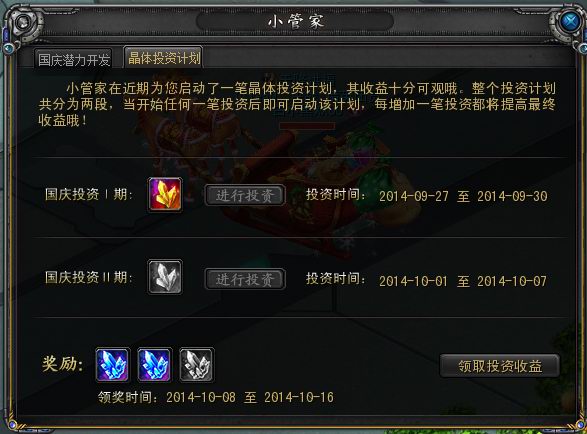Screen dimensions: 587x434
Task: Claim rewards with 领取投资收益 button
Action: pos(500,365)
